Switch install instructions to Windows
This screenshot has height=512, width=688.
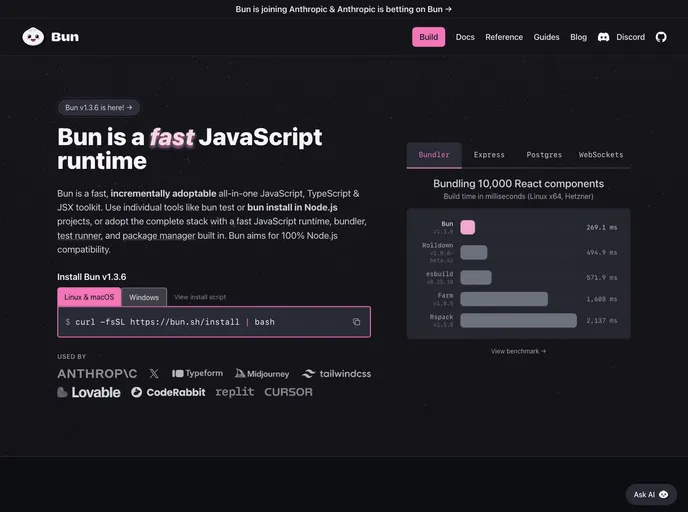tap(144, 297)
